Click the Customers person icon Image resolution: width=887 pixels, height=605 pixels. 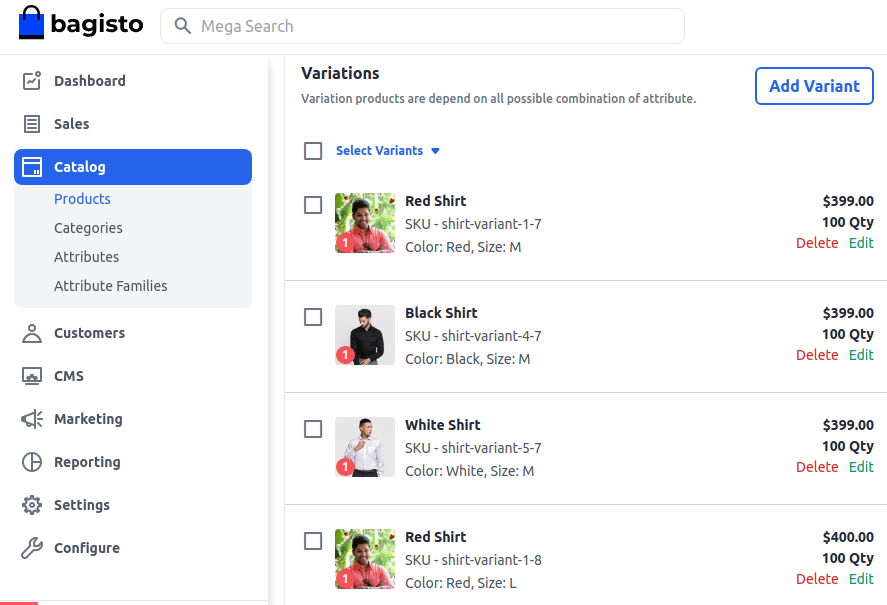click(x=32, y=333)
